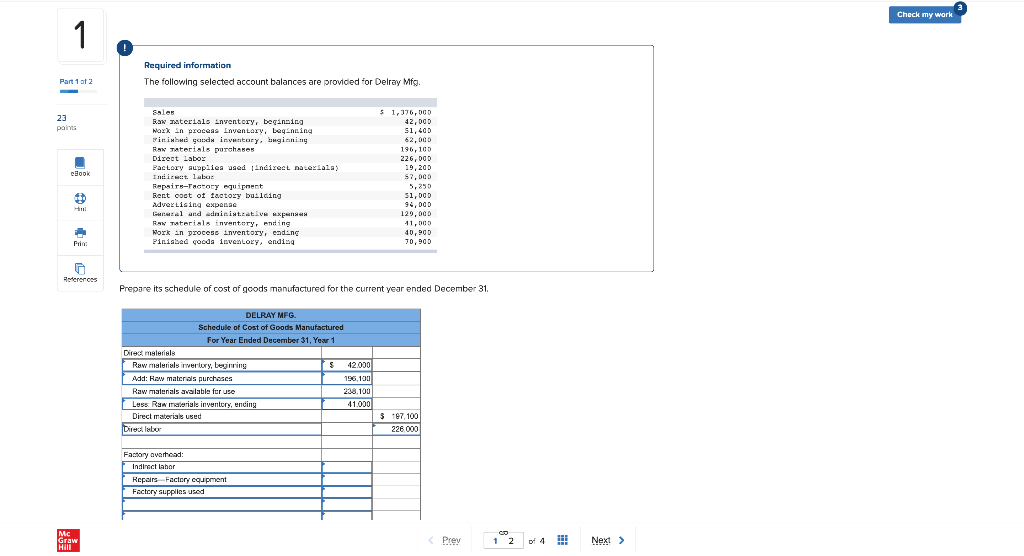Click the 42,000 beginning inventory amount cell
The image size is (1024, 556).
pyautogui.click(x=347, y=365)
